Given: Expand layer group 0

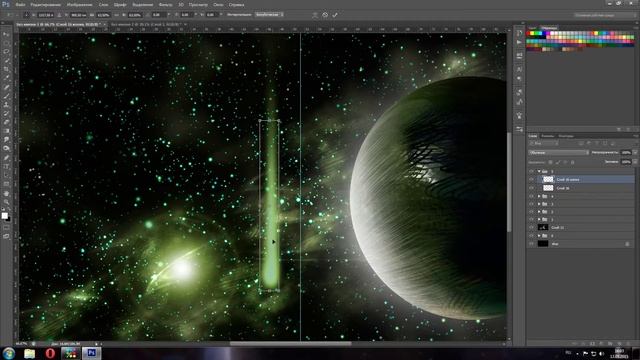Looking at the screenshot, I should (x=539, y=236).
